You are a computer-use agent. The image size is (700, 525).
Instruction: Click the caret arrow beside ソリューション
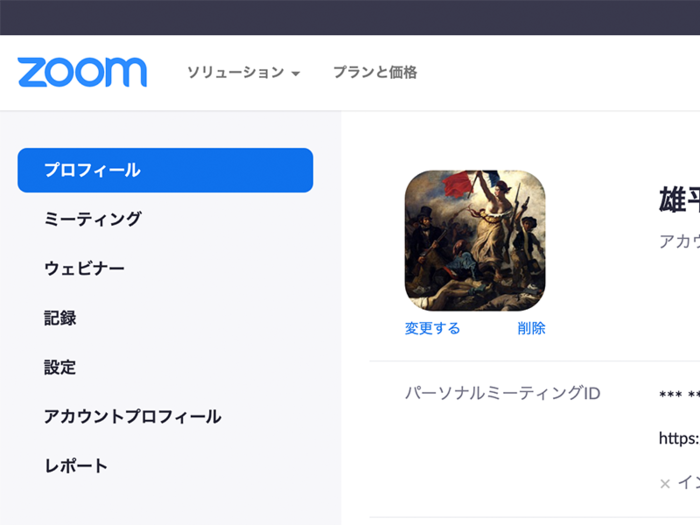(295, 73)
